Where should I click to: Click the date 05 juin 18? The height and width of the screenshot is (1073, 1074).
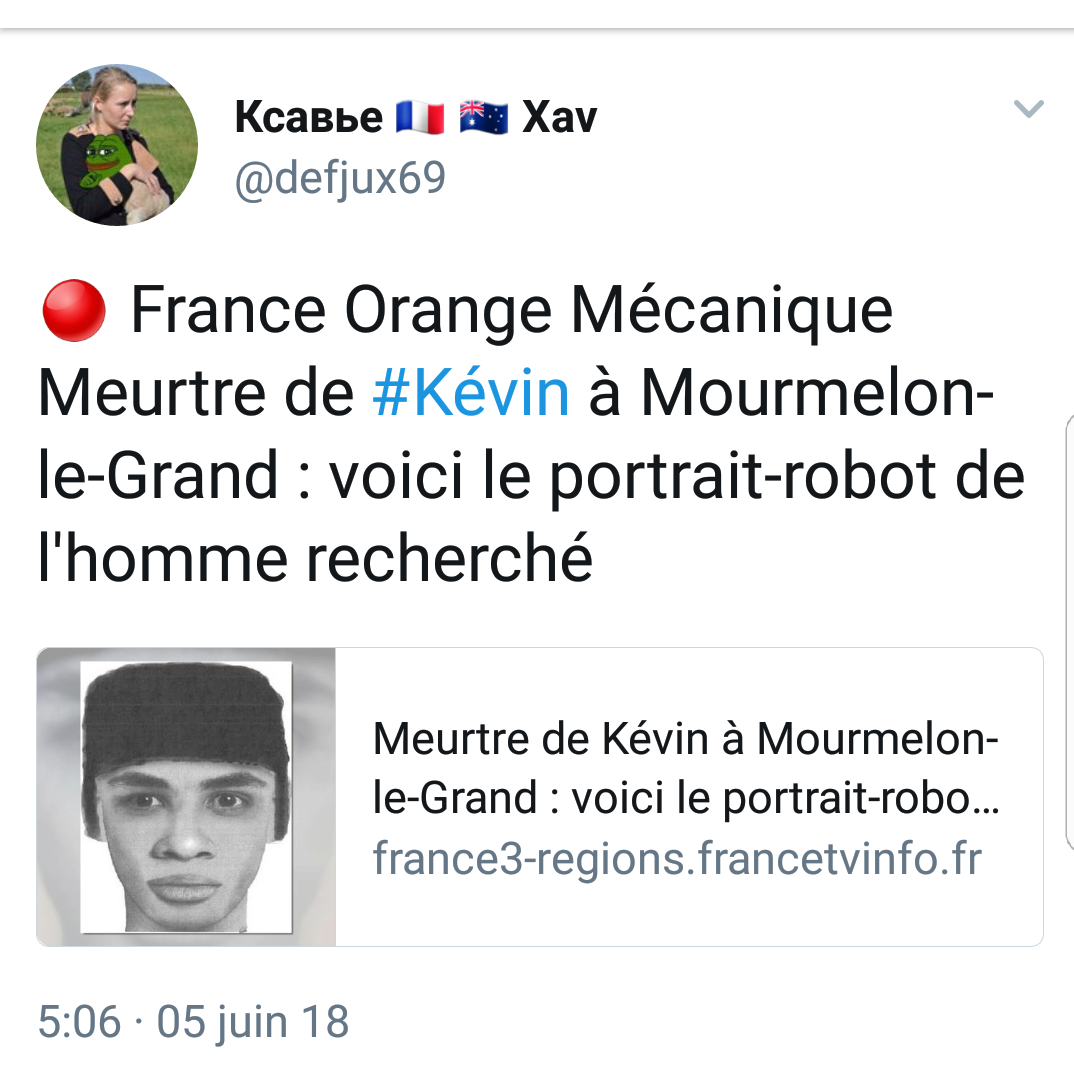pyautogui.click(x=253, y=1022)
